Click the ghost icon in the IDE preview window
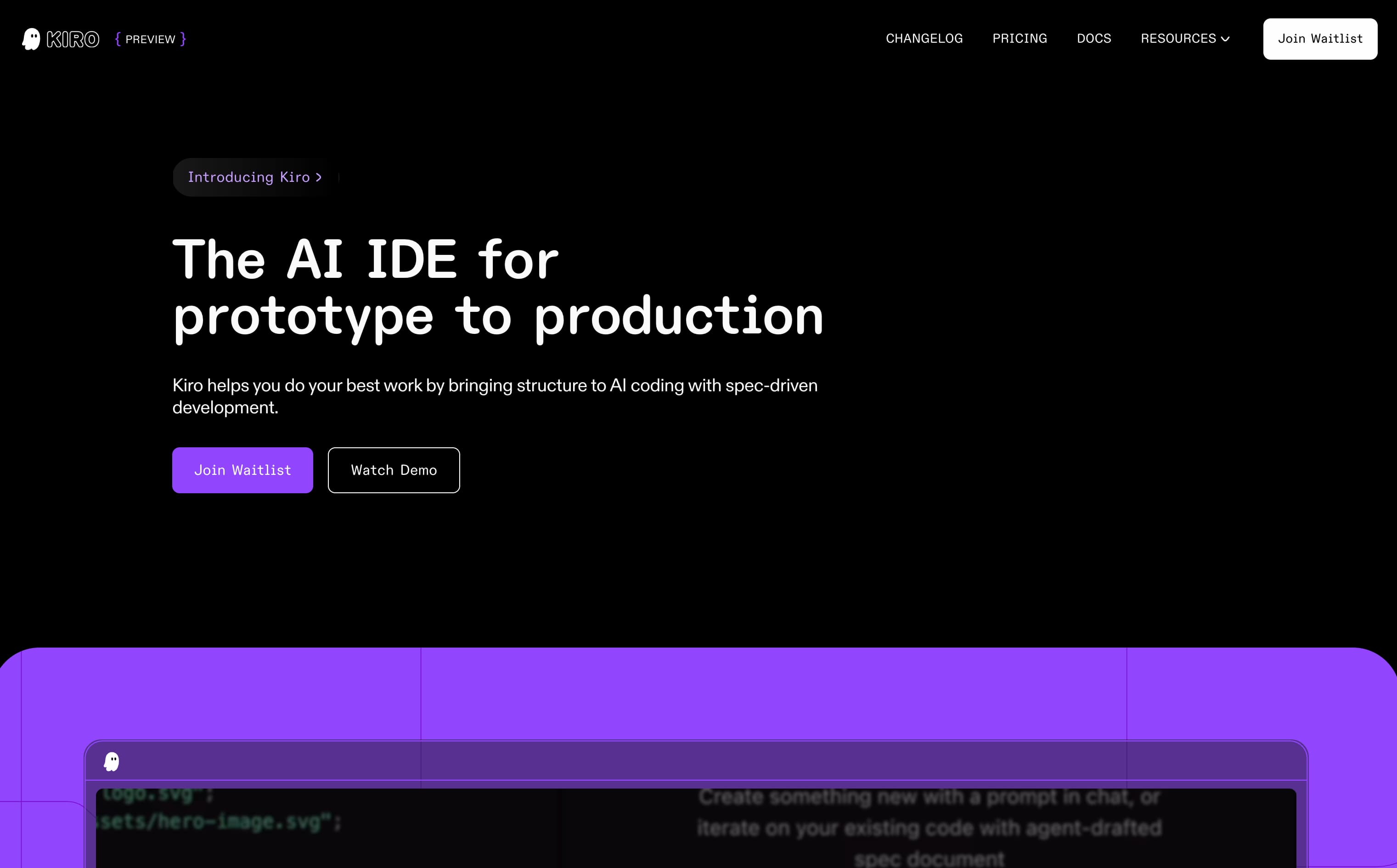1397x868 pixels. [x=111, y=762]
